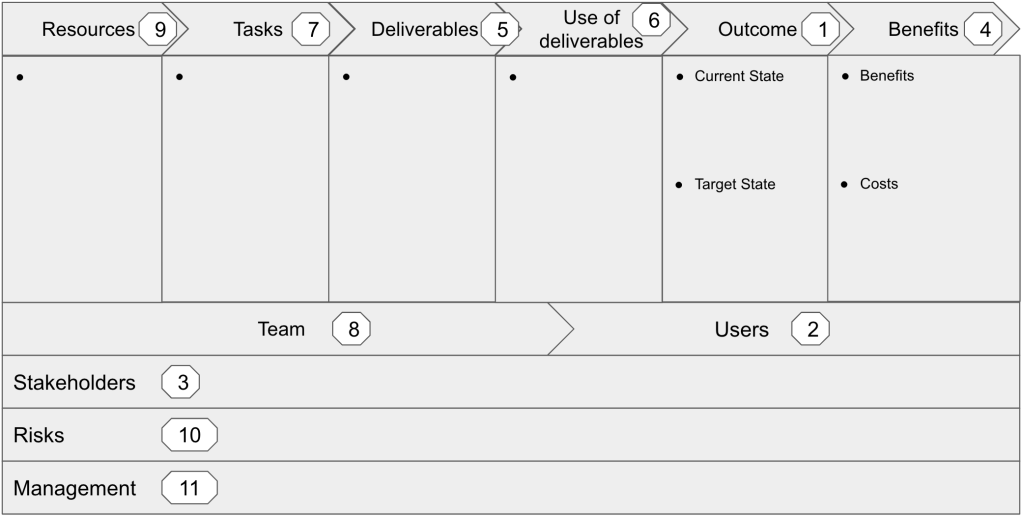Screen dimensions: 1022x516
Task: Select the Target State bullet text
Action: point(735,184)
